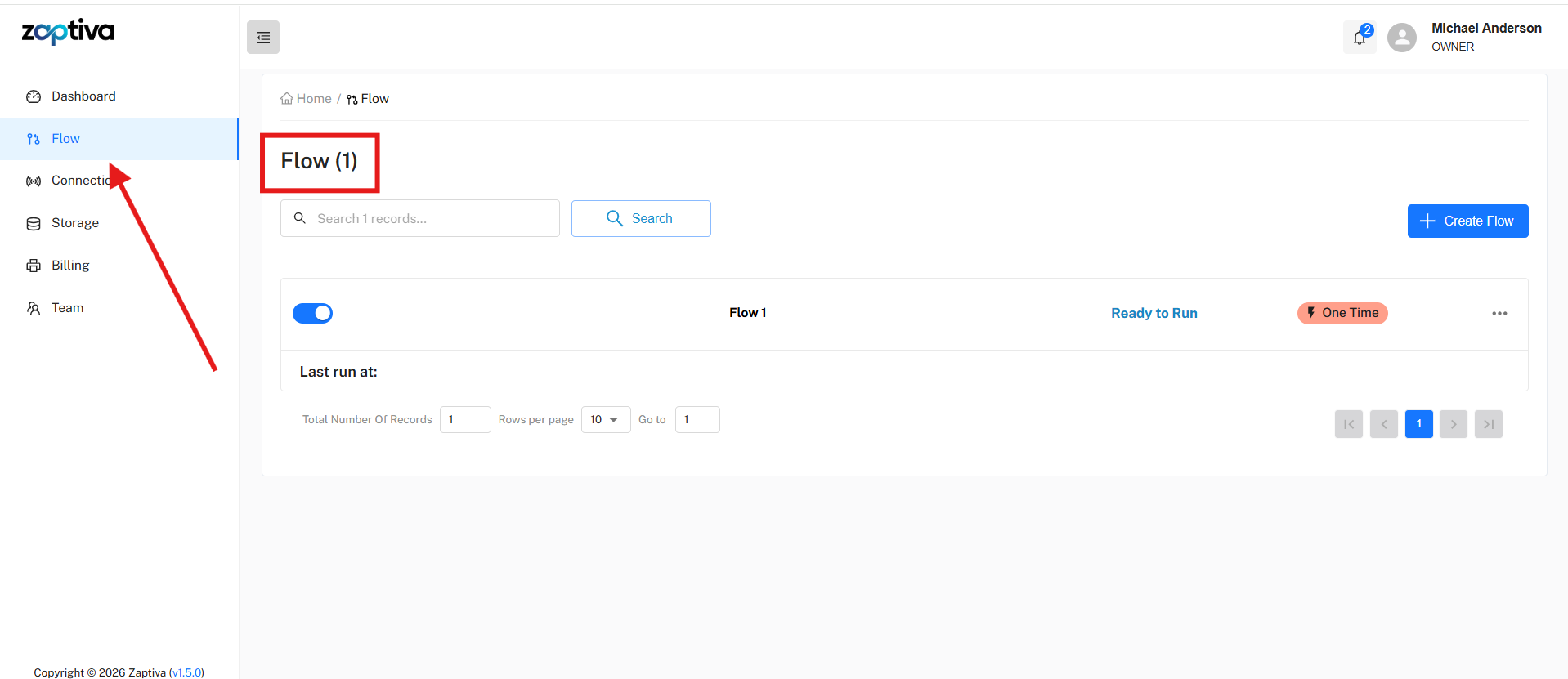
Task: Navigate to Team in the sidebar
Action: pyautogui.click(x=67, y=308)
